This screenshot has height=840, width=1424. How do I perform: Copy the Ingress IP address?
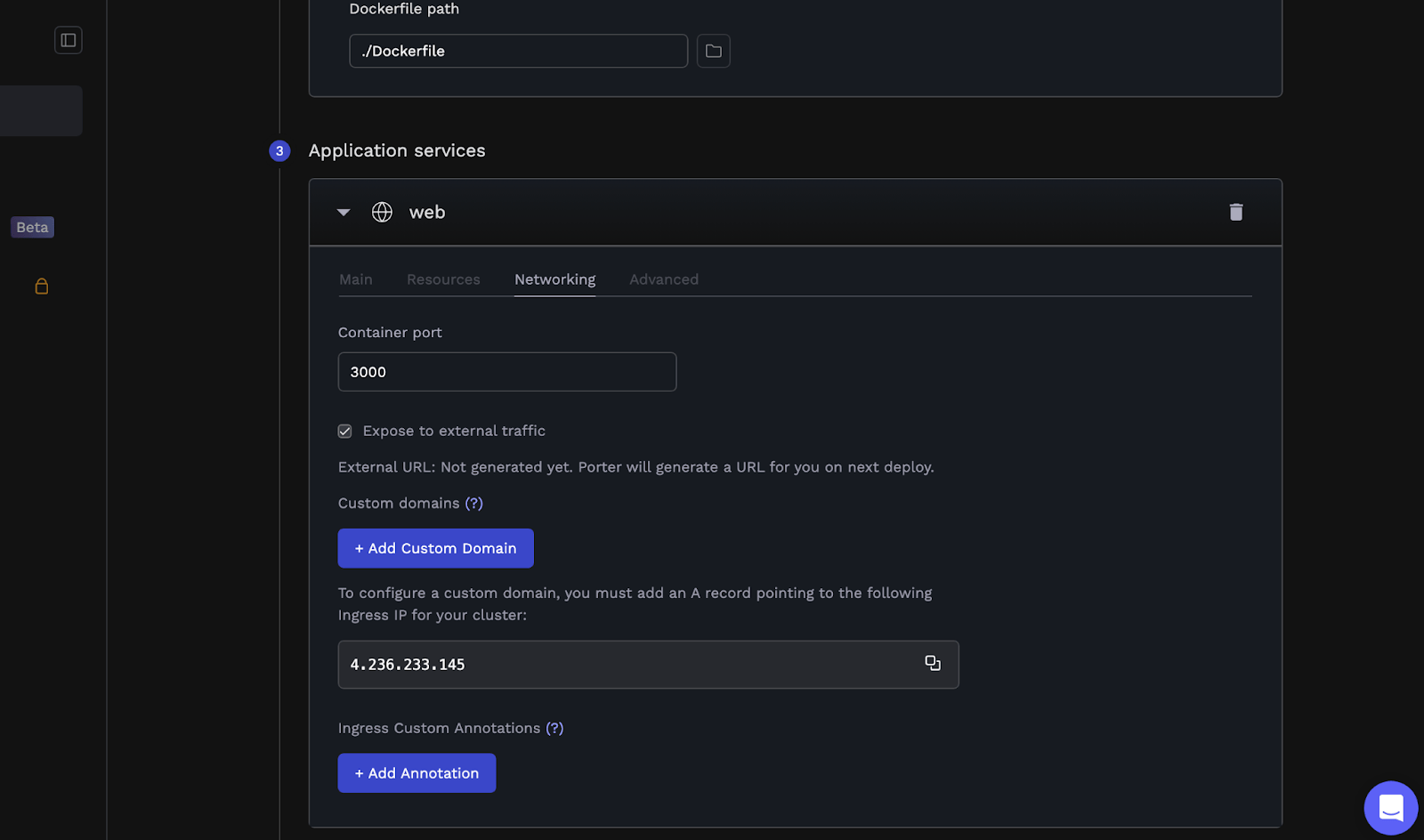coord(933,663)
